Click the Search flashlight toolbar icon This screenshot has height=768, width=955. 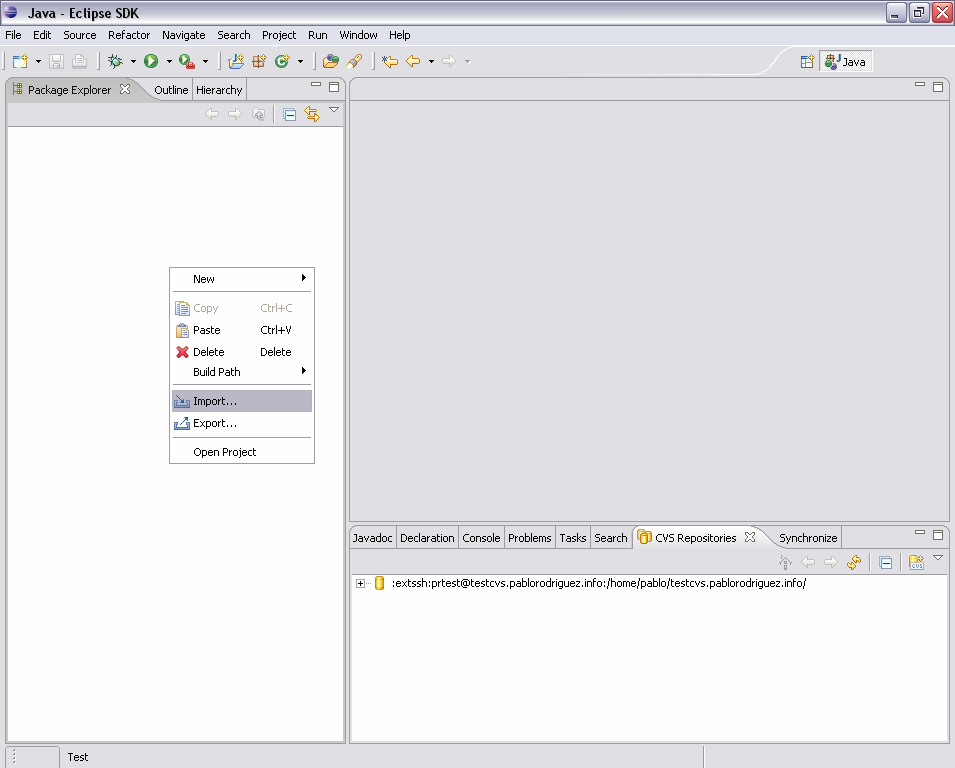(x=354, y=61)
